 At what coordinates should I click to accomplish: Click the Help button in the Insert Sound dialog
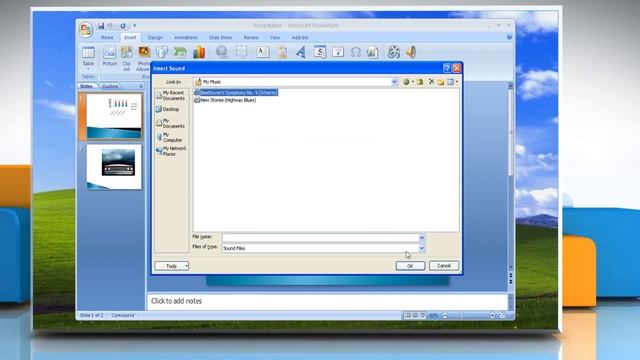(447, 68)
